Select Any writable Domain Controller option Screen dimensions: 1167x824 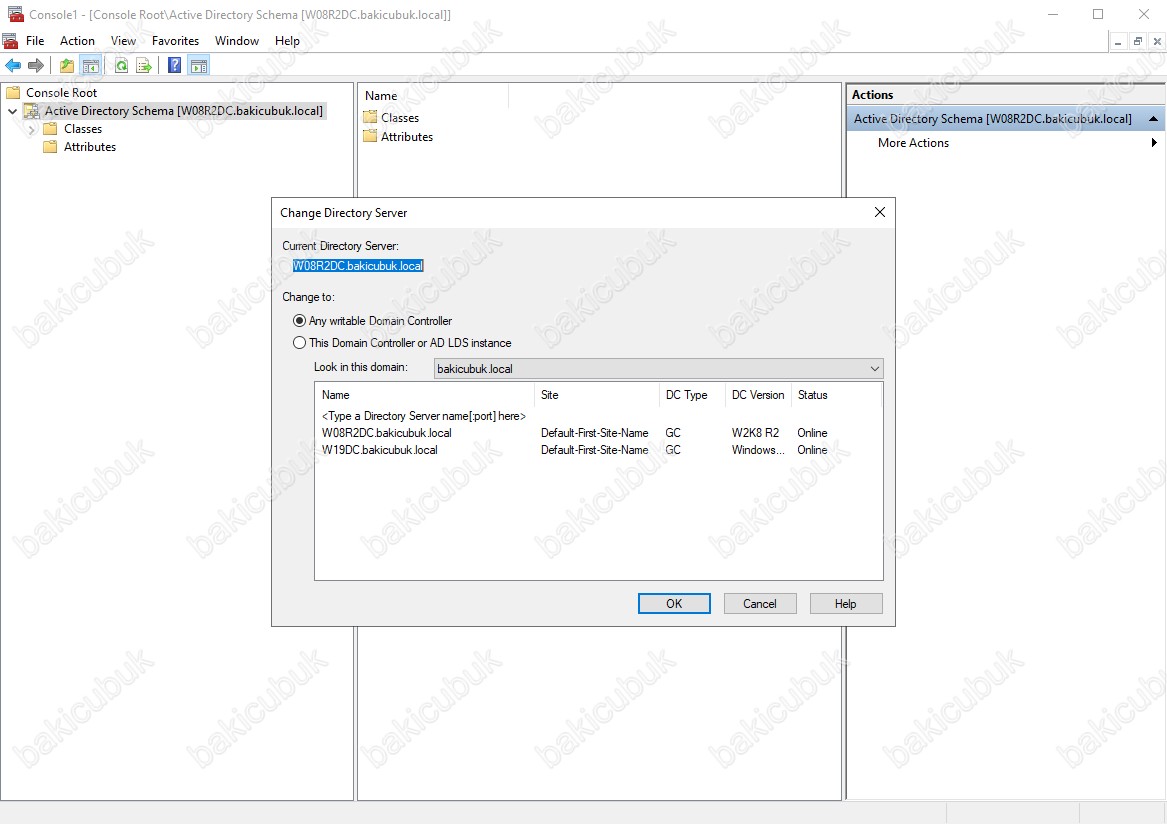[x=299, y=321]
